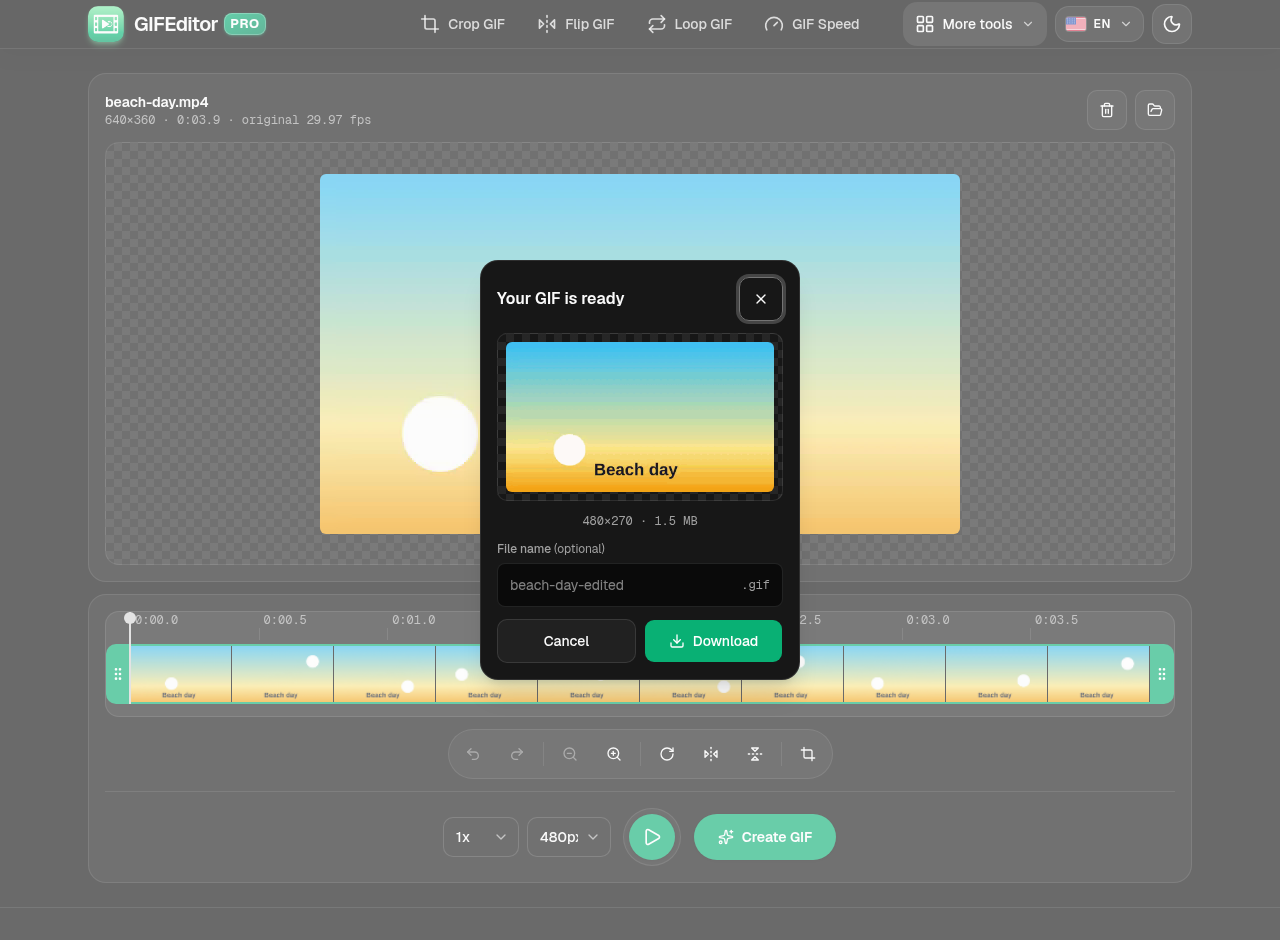Open the Crop GIF tool
This screenshot has width=1280, height=940.
point(463,24)
